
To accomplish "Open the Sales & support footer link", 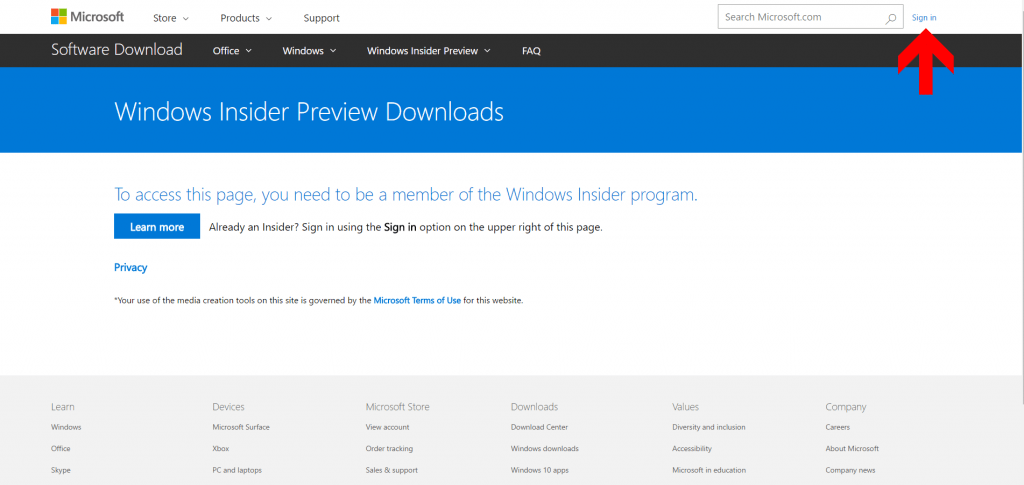I will tap(392, 471).
